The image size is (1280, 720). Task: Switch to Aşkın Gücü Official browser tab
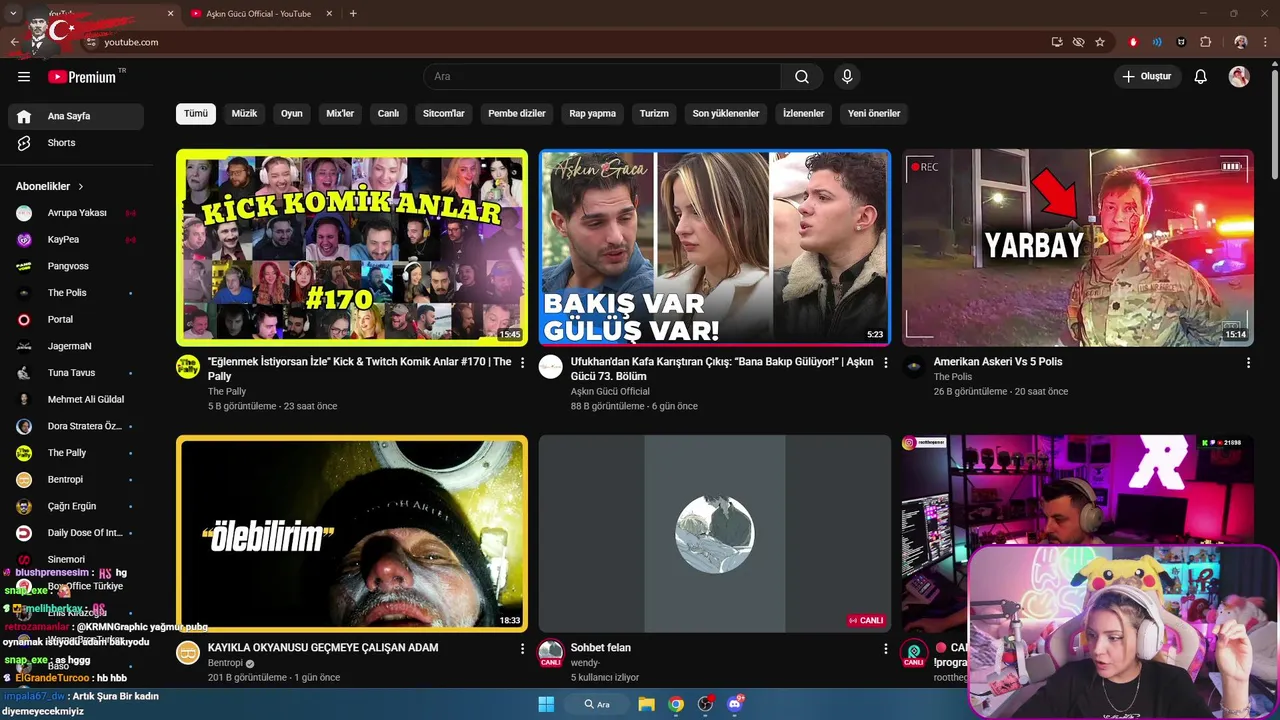pyautogui.click(x=258, y=14)
